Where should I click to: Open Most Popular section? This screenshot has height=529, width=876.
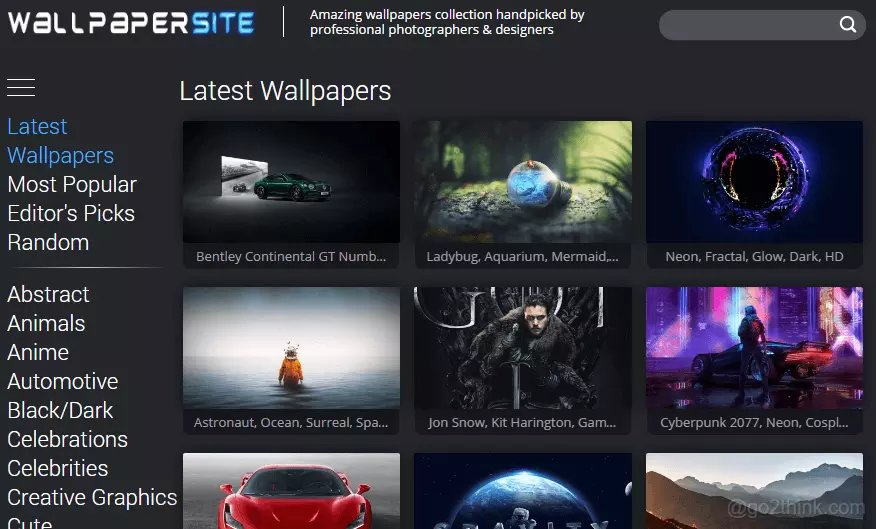click(x=72, y=184)
